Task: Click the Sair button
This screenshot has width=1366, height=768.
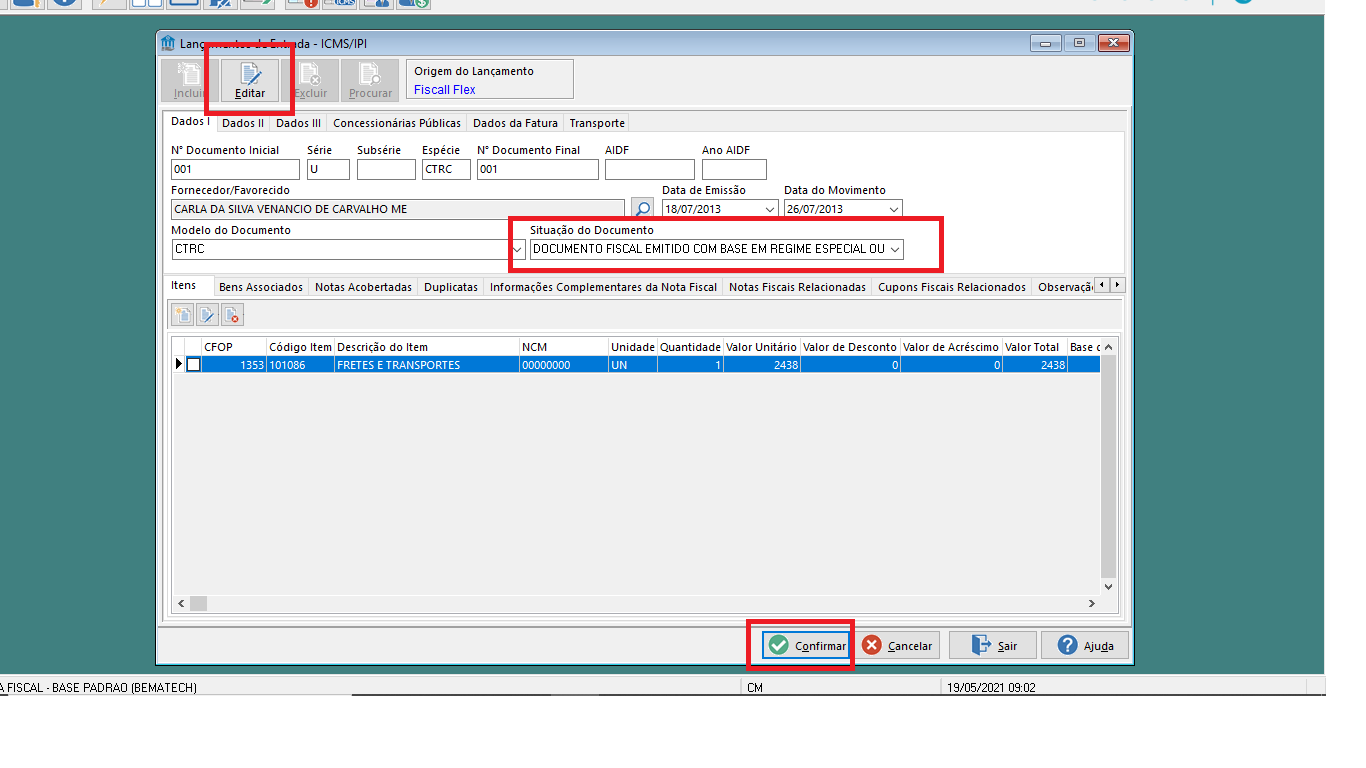Action: click(x=993, y=646)
